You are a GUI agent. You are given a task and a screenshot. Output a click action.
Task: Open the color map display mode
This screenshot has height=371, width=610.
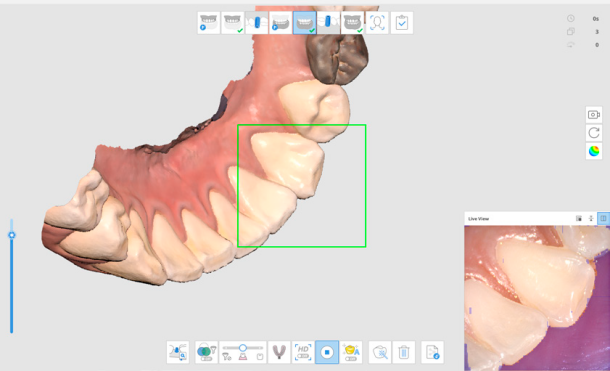tap(594, 151)
